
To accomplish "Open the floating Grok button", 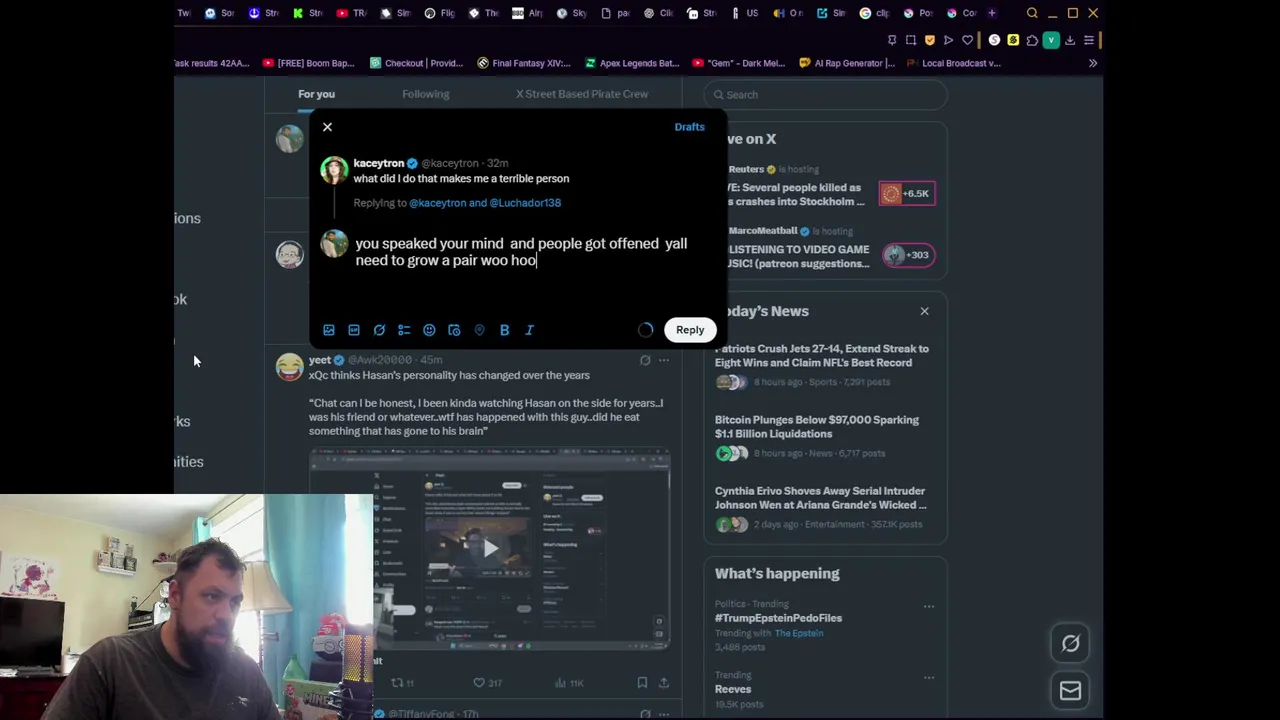I will pos(1070,644).
